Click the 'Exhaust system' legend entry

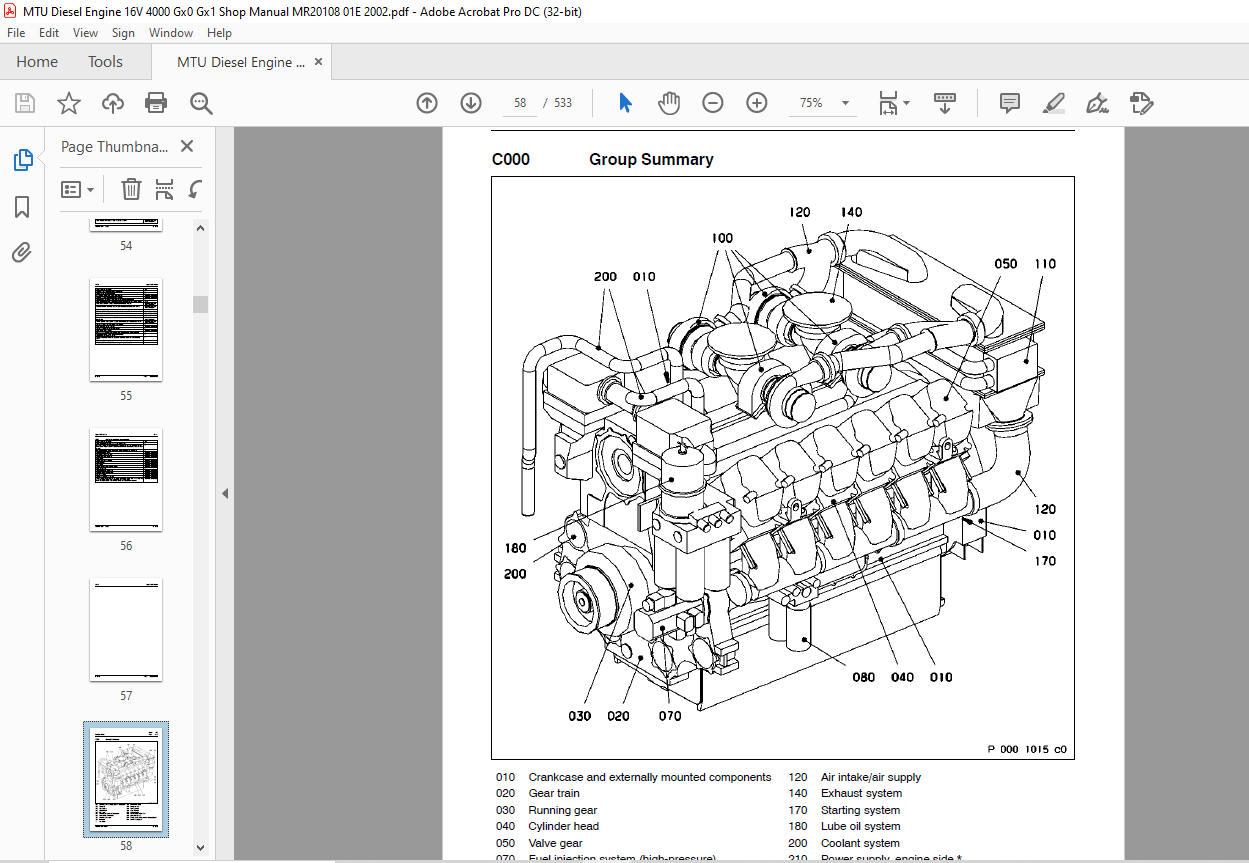click(861, 793)
